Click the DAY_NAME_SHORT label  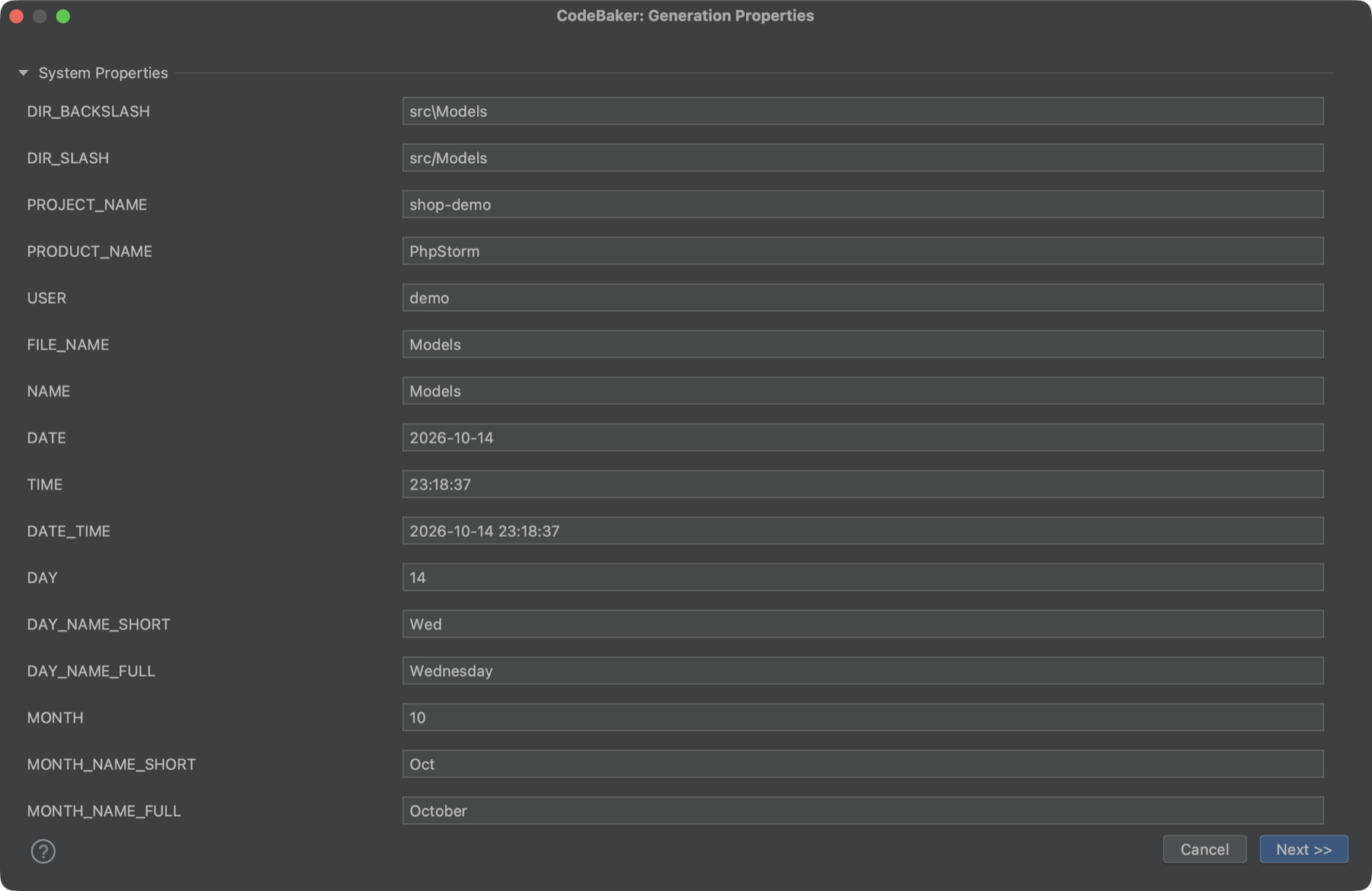(98, 624)
